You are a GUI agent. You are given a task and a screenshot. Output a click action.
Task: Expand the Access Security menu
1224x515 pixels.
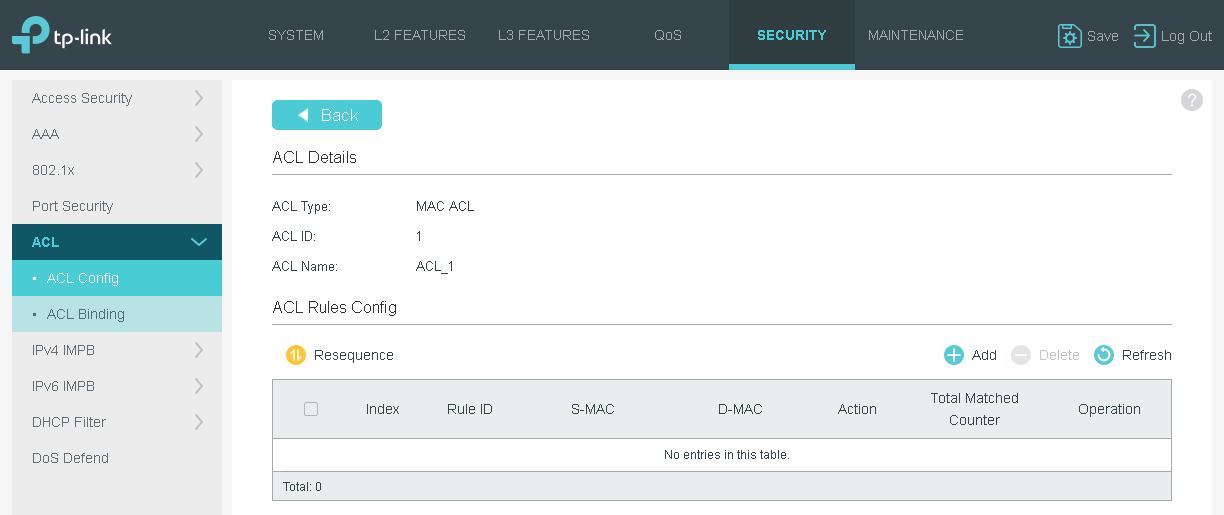(x=117, y=98)
